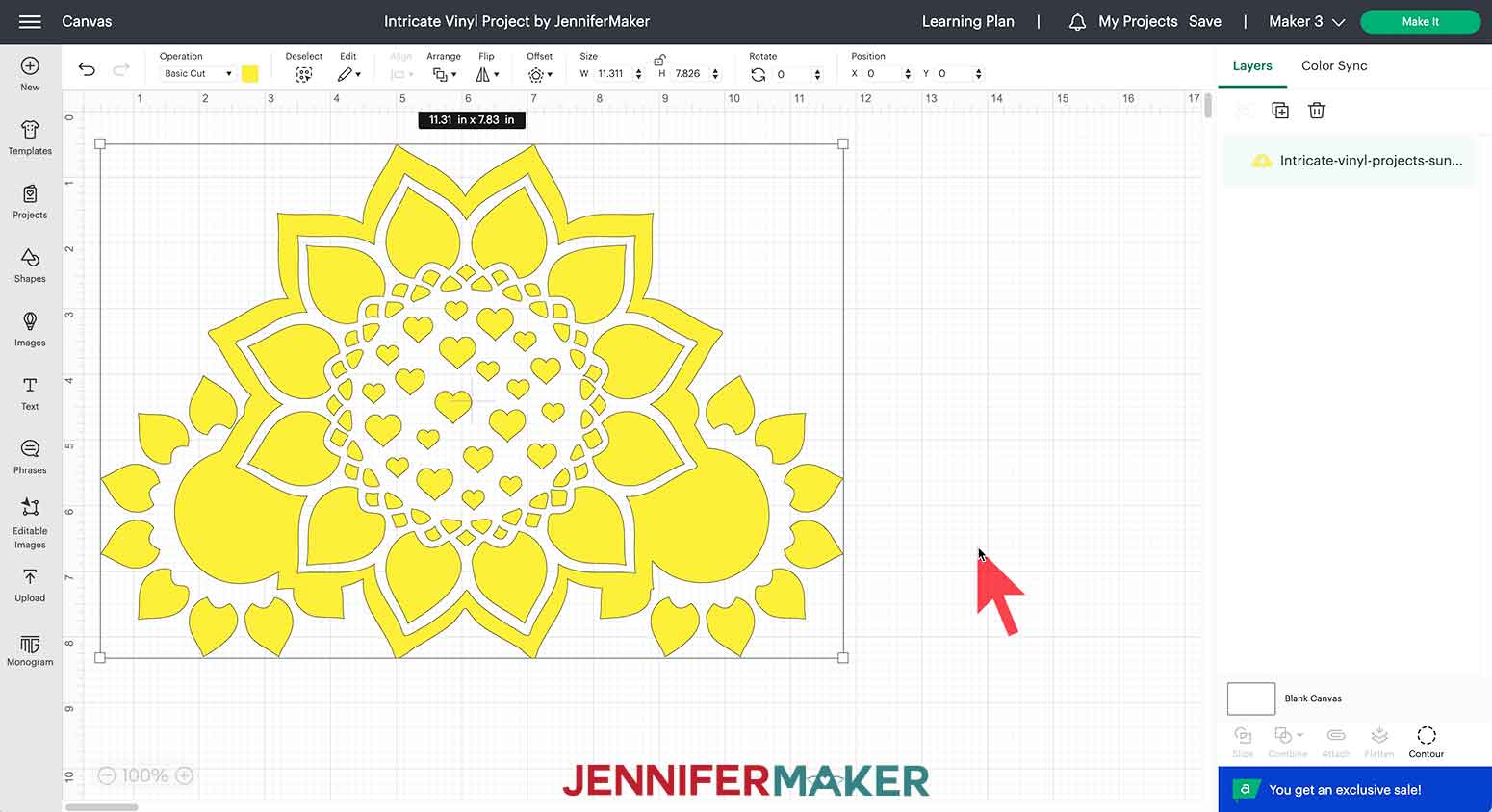This screenshot has height=812, width=1492.
Task: Open the Combine dropdown
Action: [1288, 742]
